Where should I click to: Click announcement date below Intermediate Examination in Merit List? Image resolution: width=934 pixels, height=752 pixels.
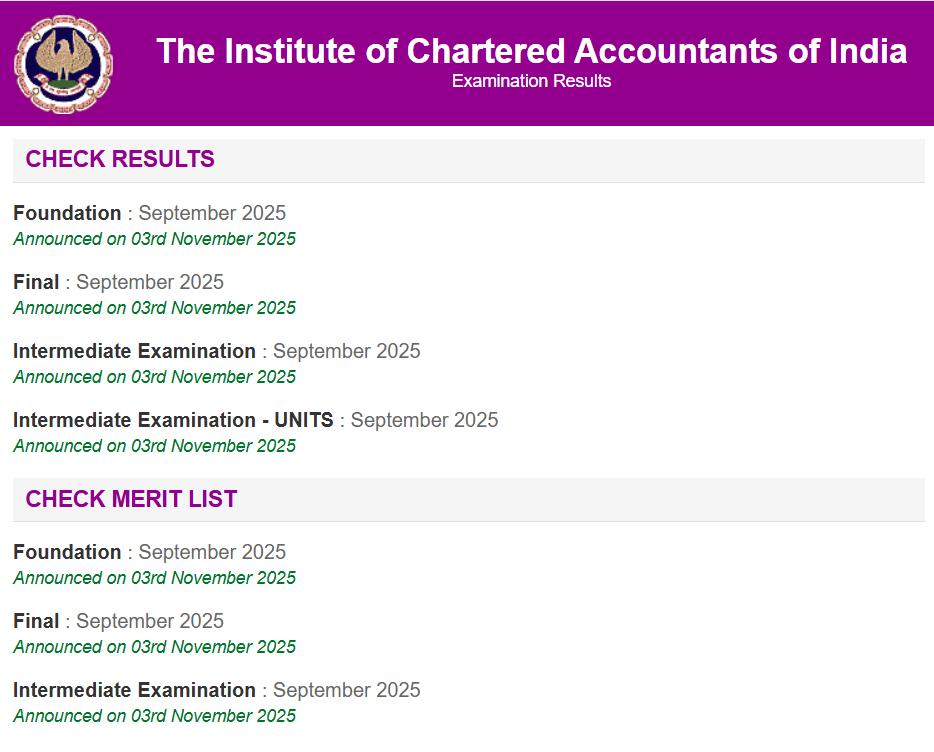[x=154, y=716]
